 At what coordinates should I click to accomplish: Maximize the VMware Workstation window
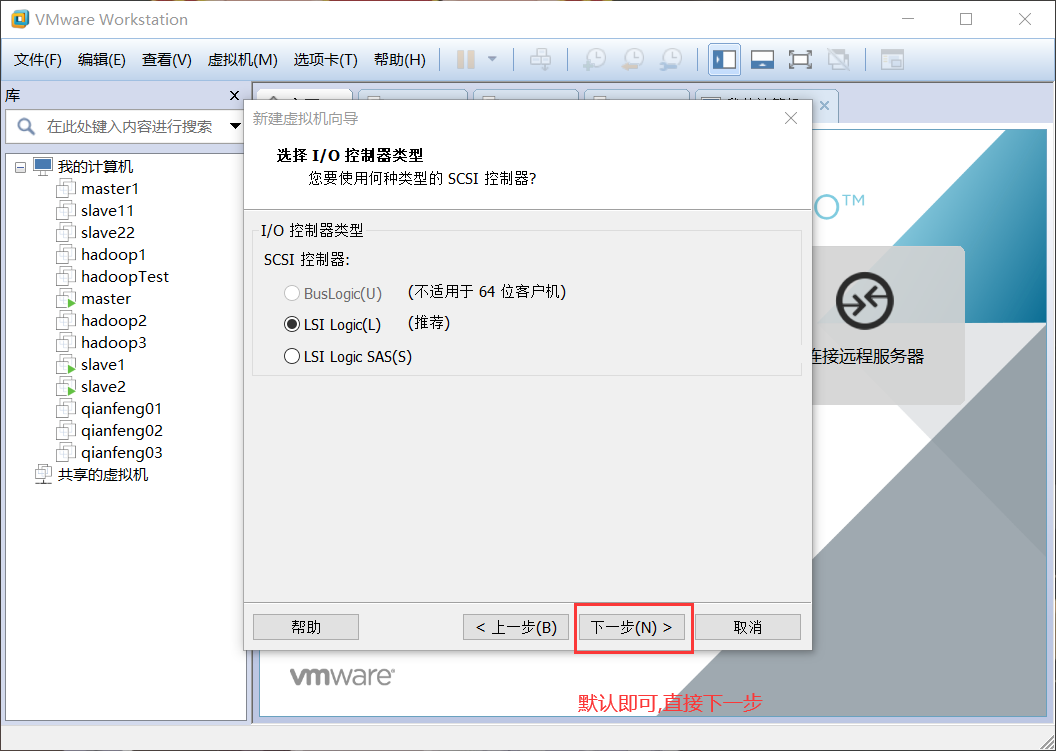coord(966,19)
